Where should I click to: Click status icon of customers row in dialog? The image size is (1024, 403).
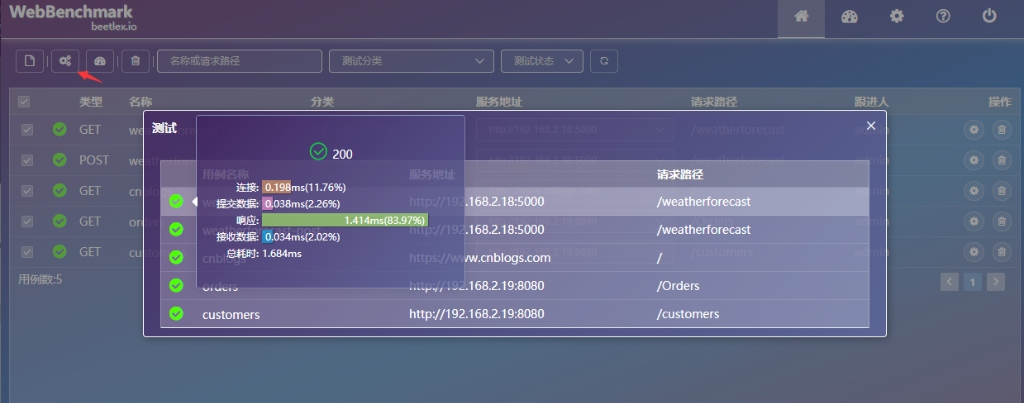click(176, 314)
